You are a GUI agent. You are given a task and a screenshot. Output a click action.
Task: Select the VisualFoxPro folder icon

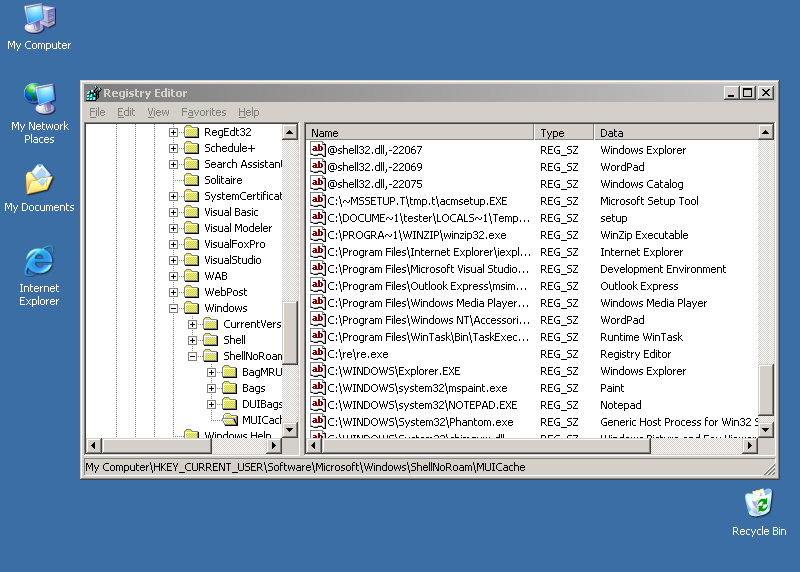coord(191,244)
